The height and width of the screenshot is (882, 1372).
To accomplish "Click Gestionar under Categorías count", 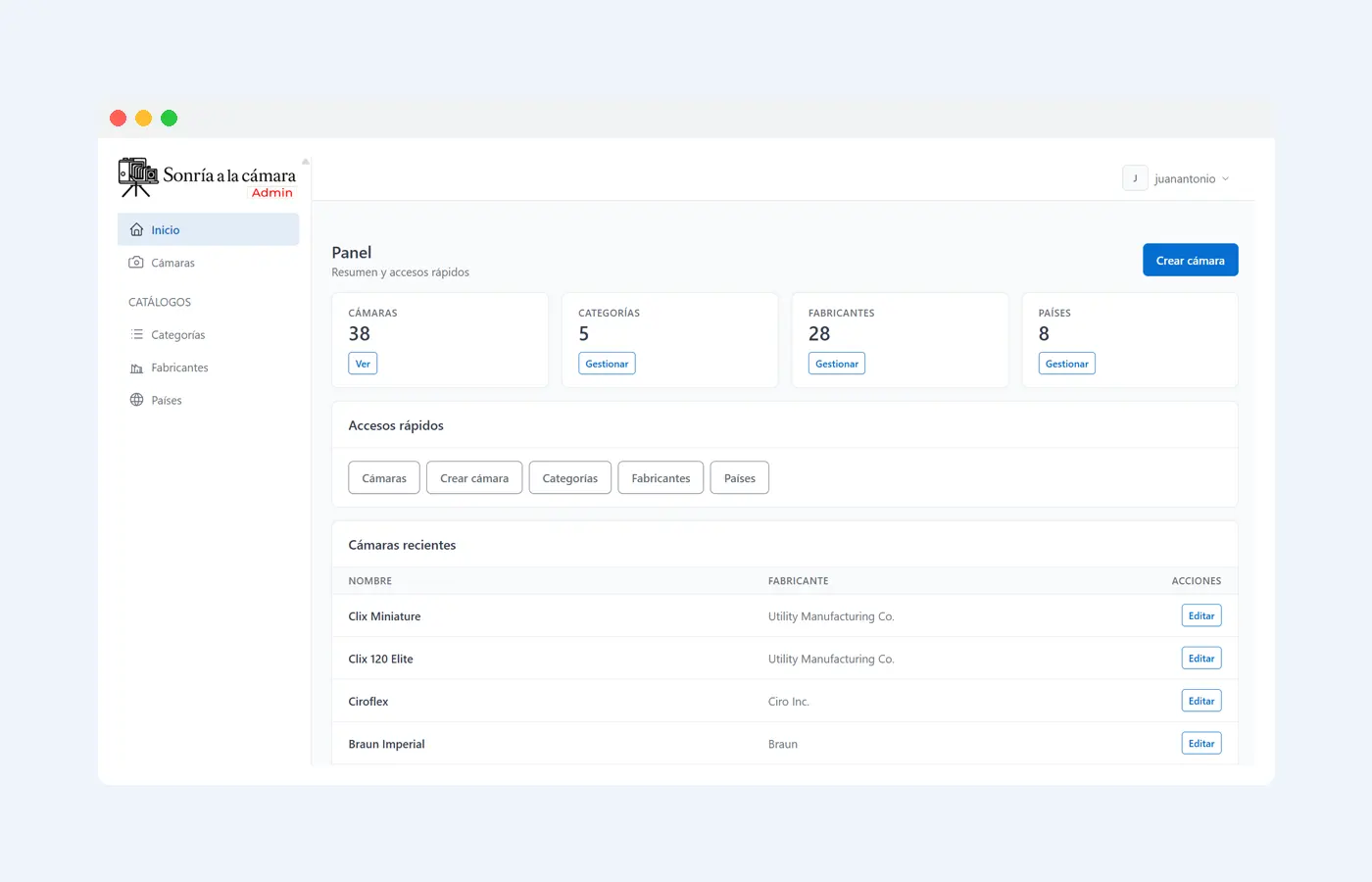I will pyautogui.click(x=607, y=364).
